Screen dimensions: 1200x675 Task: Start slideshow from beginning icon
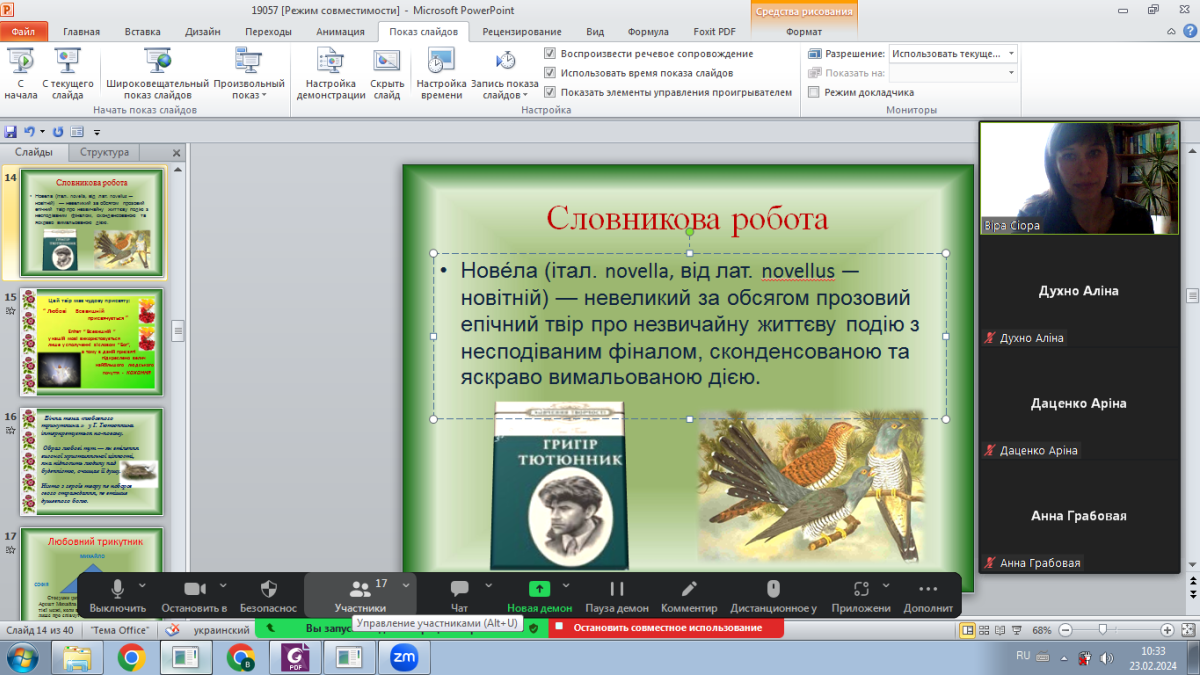point(20,62)
